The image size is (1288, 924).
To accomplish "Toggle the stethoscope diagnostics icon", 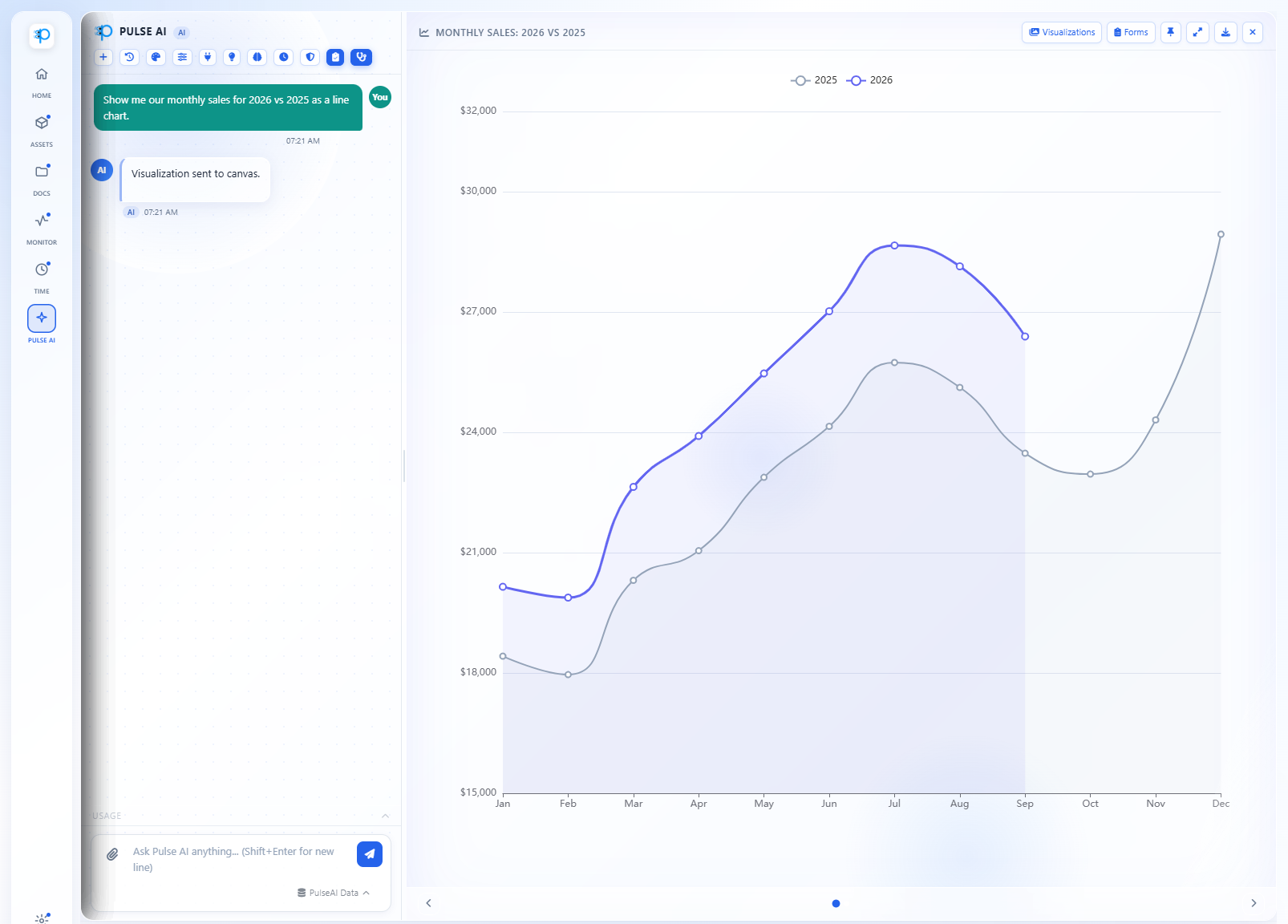I will point(361,57).
